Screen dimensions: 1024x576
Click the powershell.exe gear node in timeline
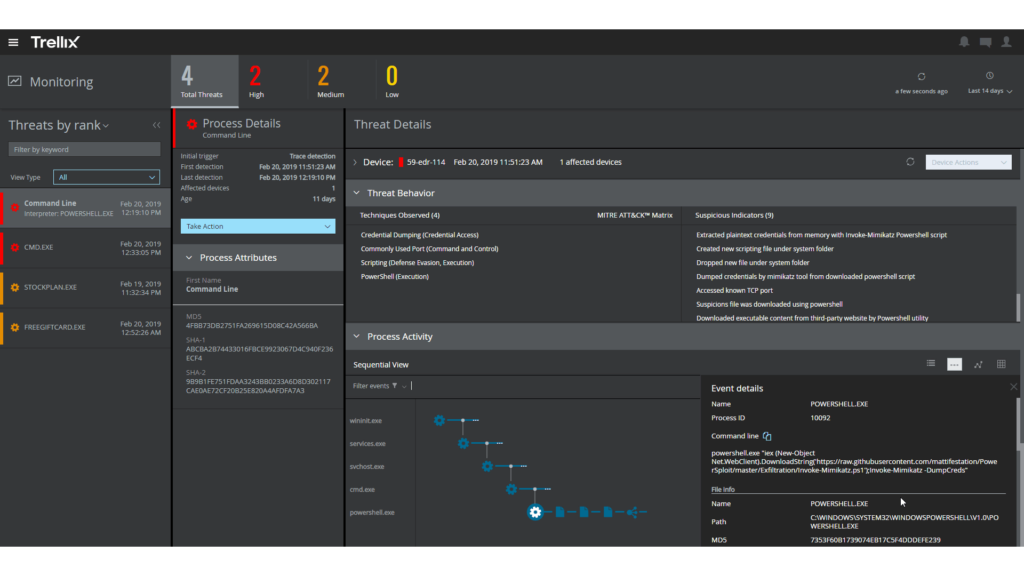pos(535,512)
